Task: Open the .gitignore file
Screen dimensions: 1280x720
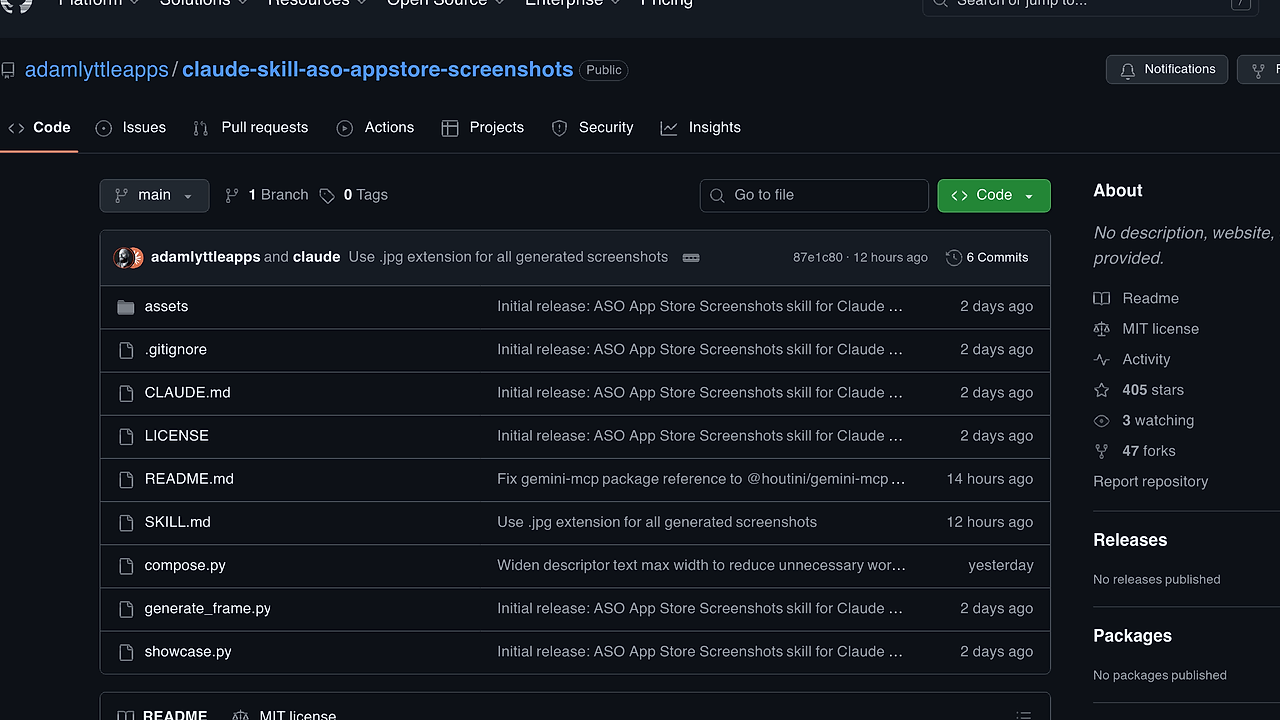Action: click(x=175, y=349)
